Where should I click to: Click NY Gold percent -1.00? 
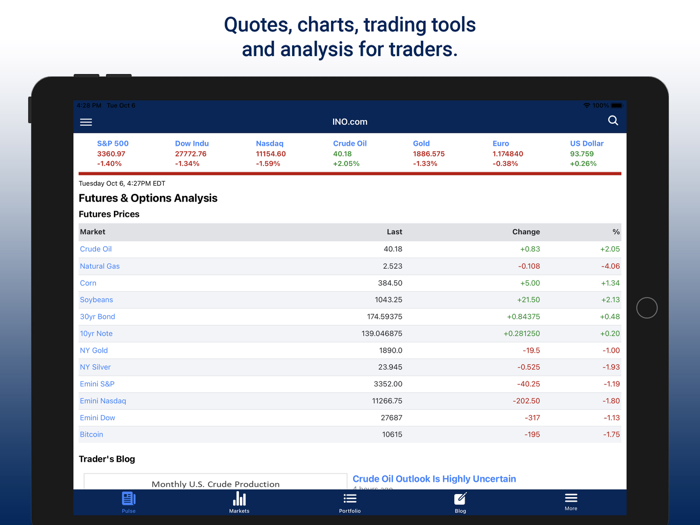coord(611,350)
